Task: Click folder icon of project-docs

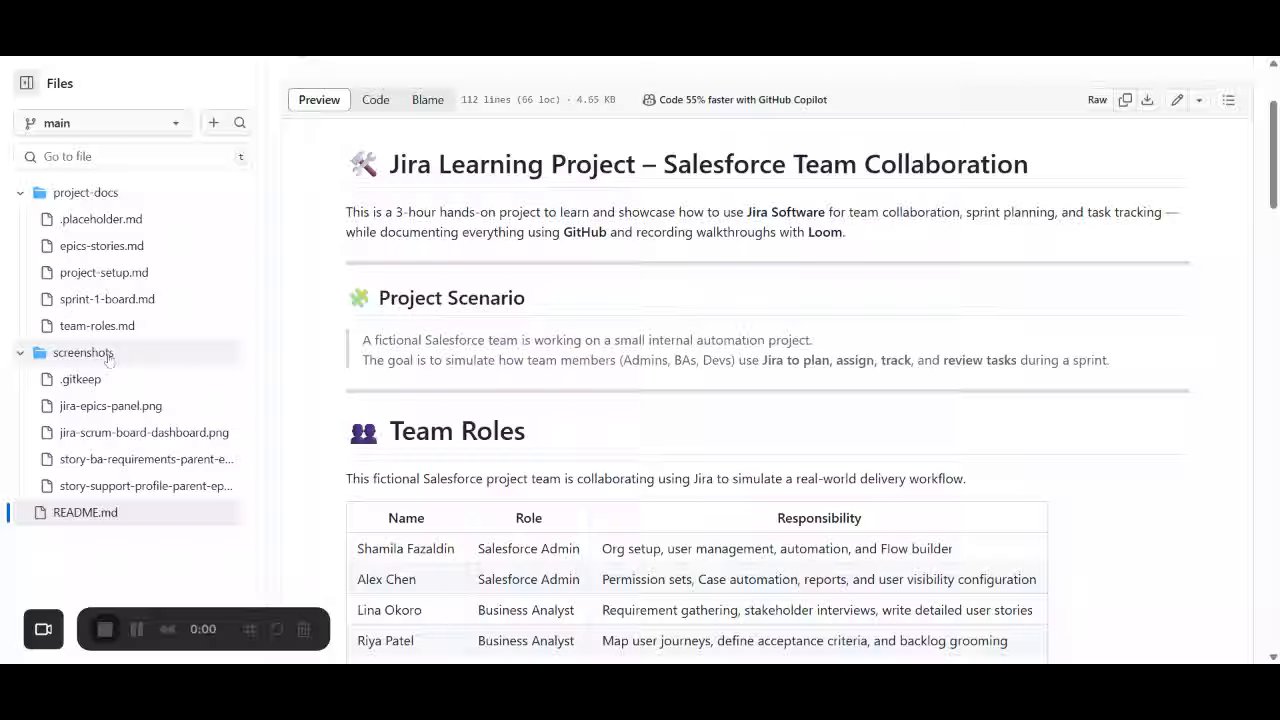Action: coord(40,193)
